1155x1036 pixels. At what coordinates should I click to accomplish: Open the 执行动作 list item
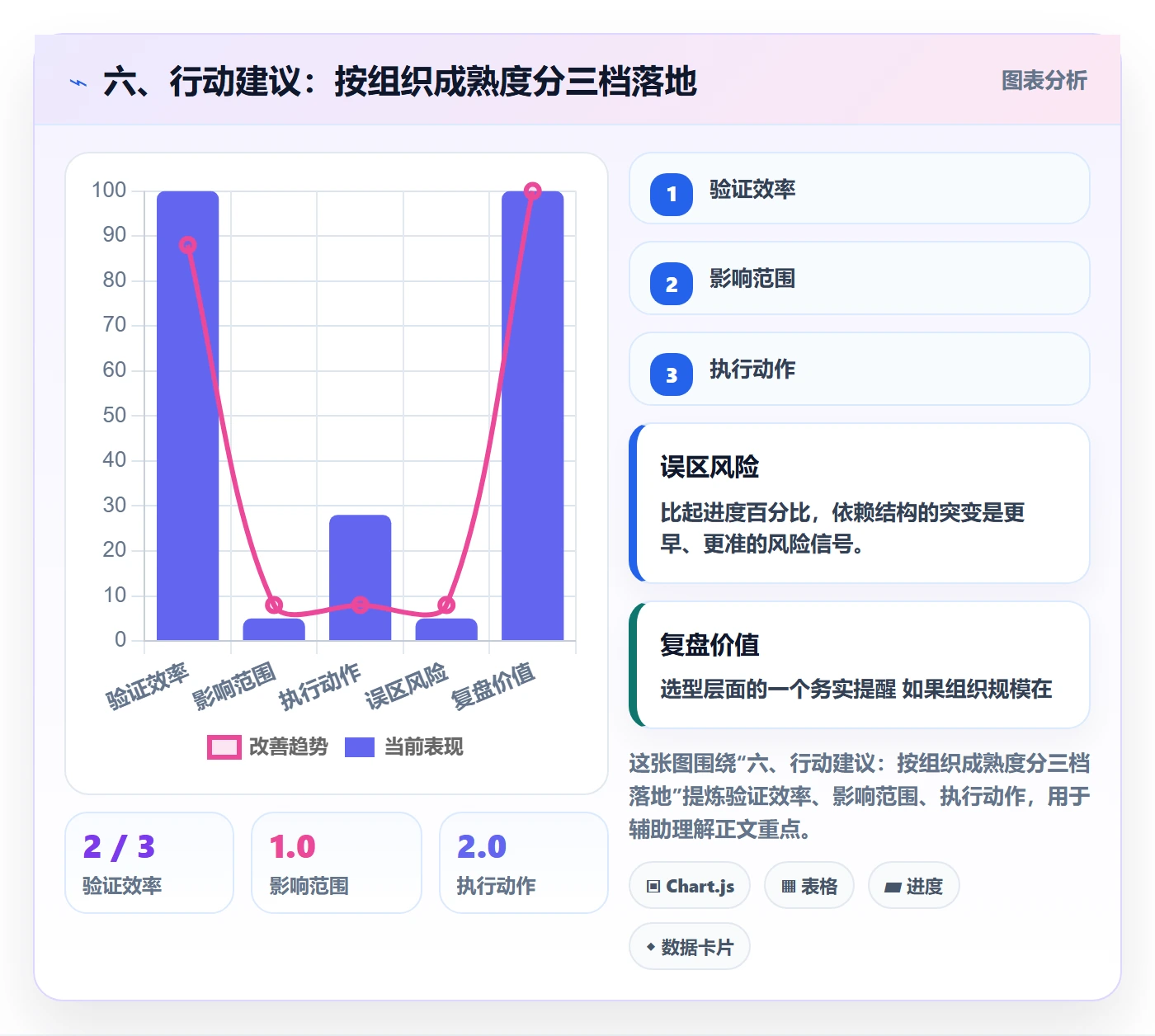click(859, 369)
